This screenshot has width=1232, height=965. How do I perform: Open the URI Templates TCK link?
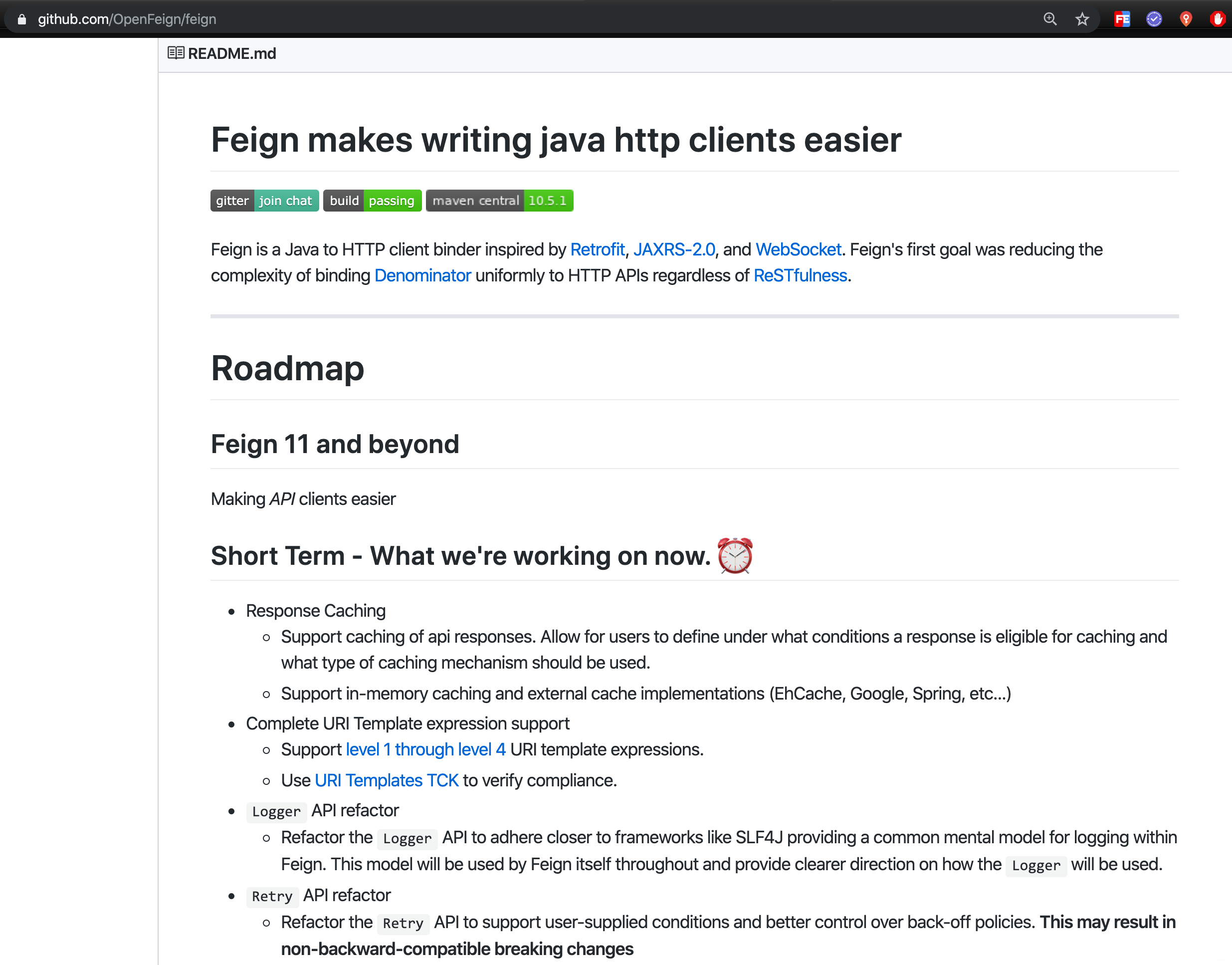click(387, 780)
